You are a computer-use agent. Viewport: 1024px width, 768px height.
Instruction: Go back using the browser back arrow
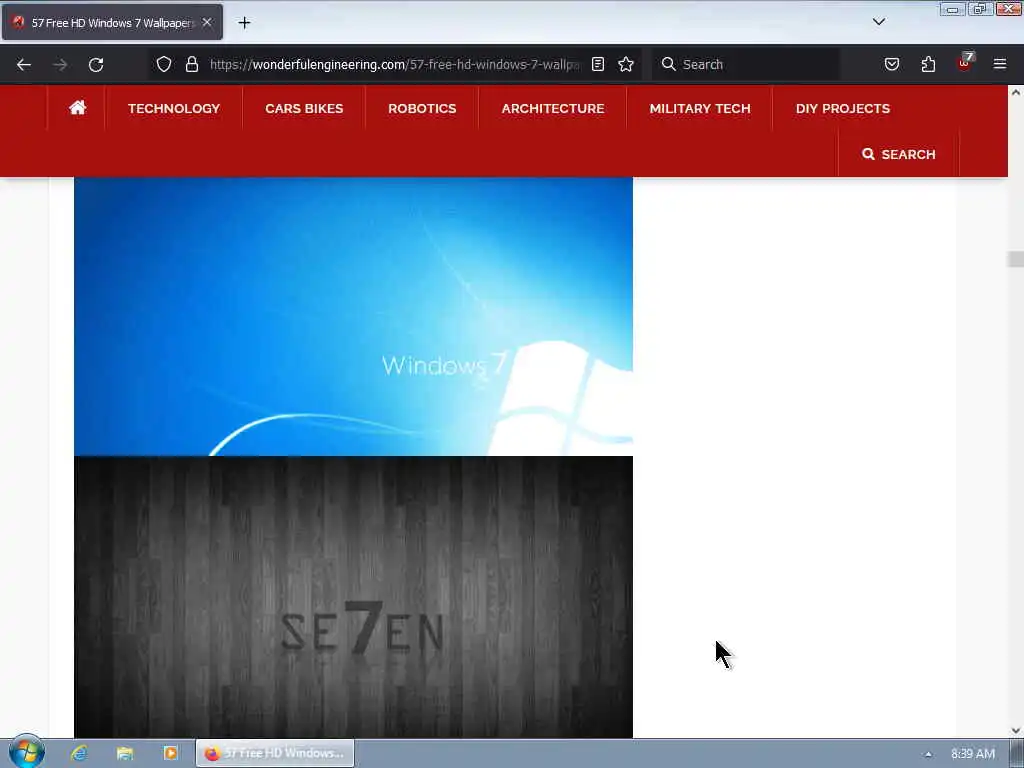[x=24, y=65]
